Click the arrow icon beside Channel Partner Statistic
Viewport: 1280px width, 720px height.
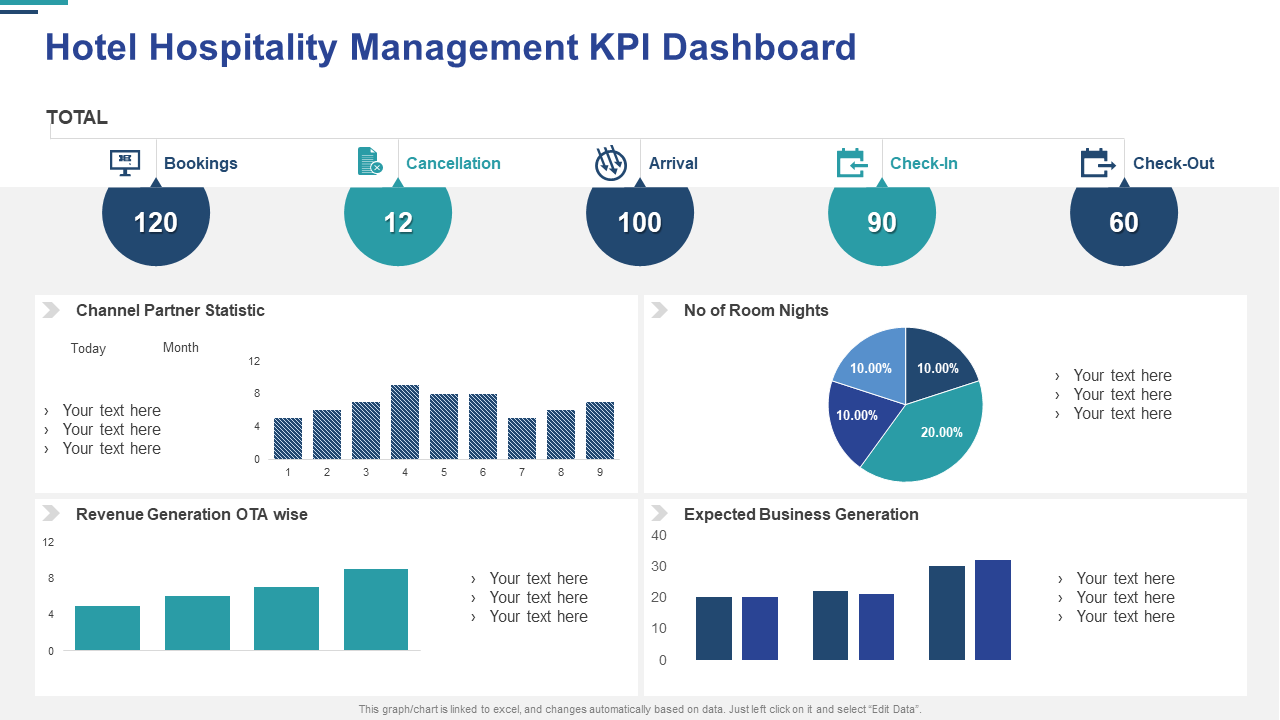pos(50,310)
